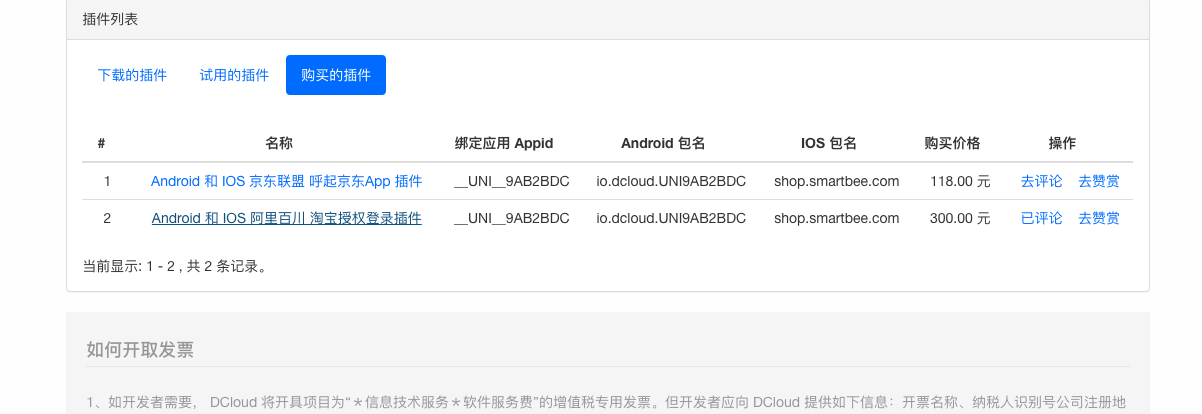Open the 阿里百川 淘宝授权登录插件 link
This screenshot has width=1202, height=414.
tap(286, 217)
